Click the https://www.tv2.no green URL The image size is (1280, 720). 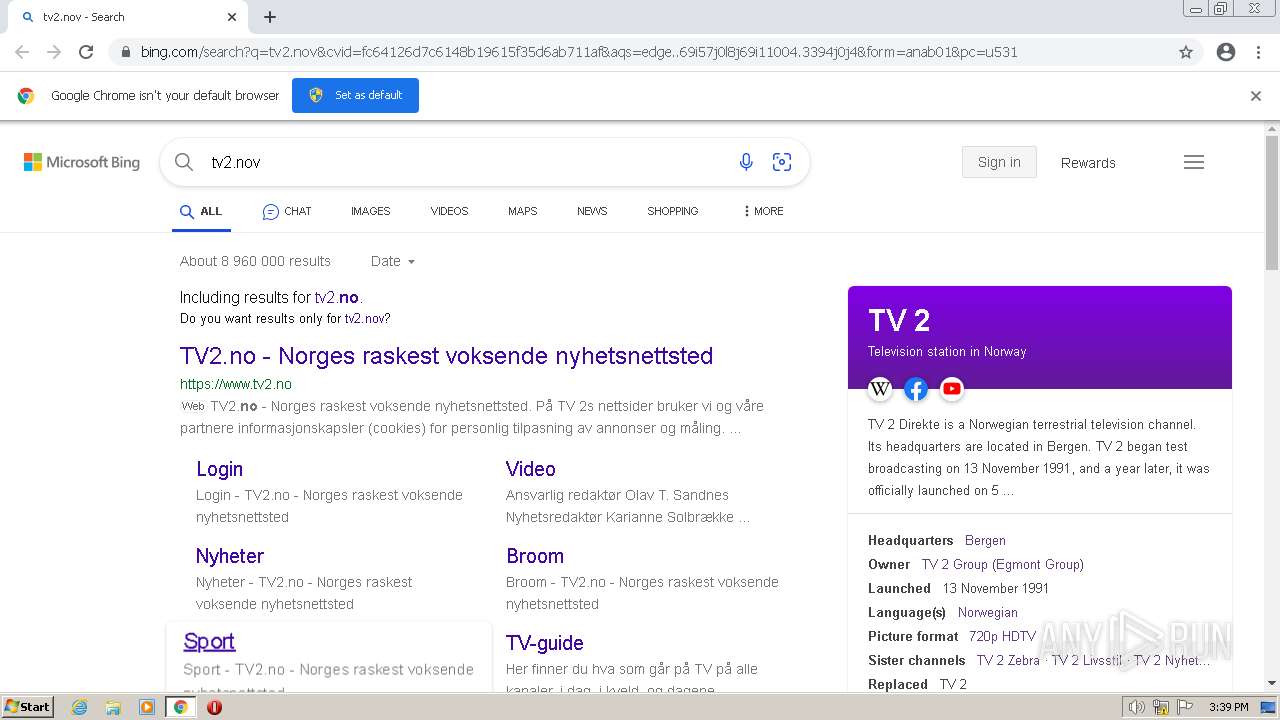pos(236,384)
